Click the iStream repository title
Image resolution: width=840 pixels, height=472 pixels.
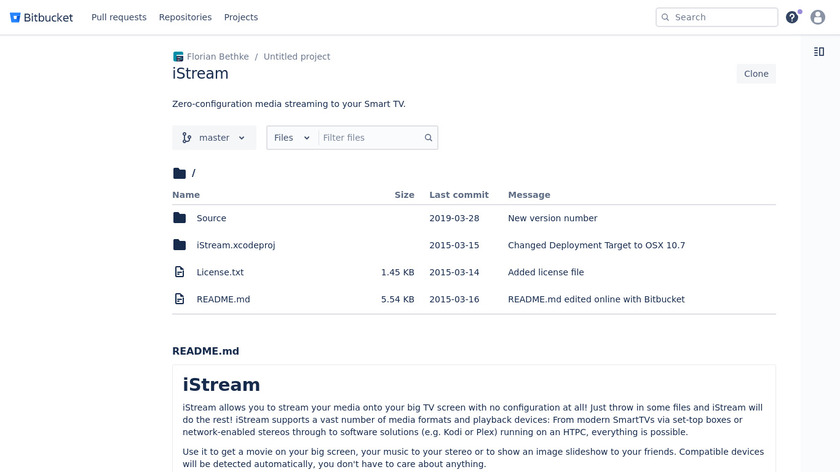click(x=200, y=73)
